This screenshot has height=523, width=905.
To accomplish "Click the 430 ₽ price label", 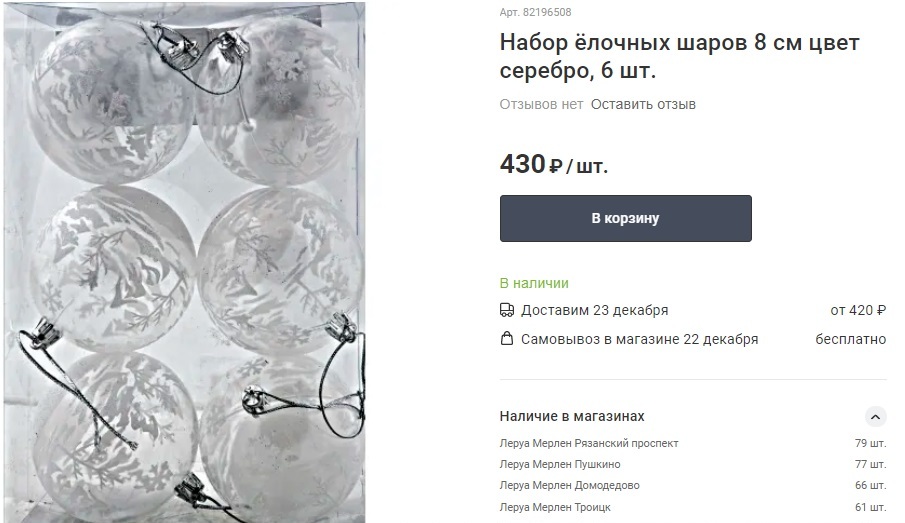I will pyautogui.click(x=554, y=164).
